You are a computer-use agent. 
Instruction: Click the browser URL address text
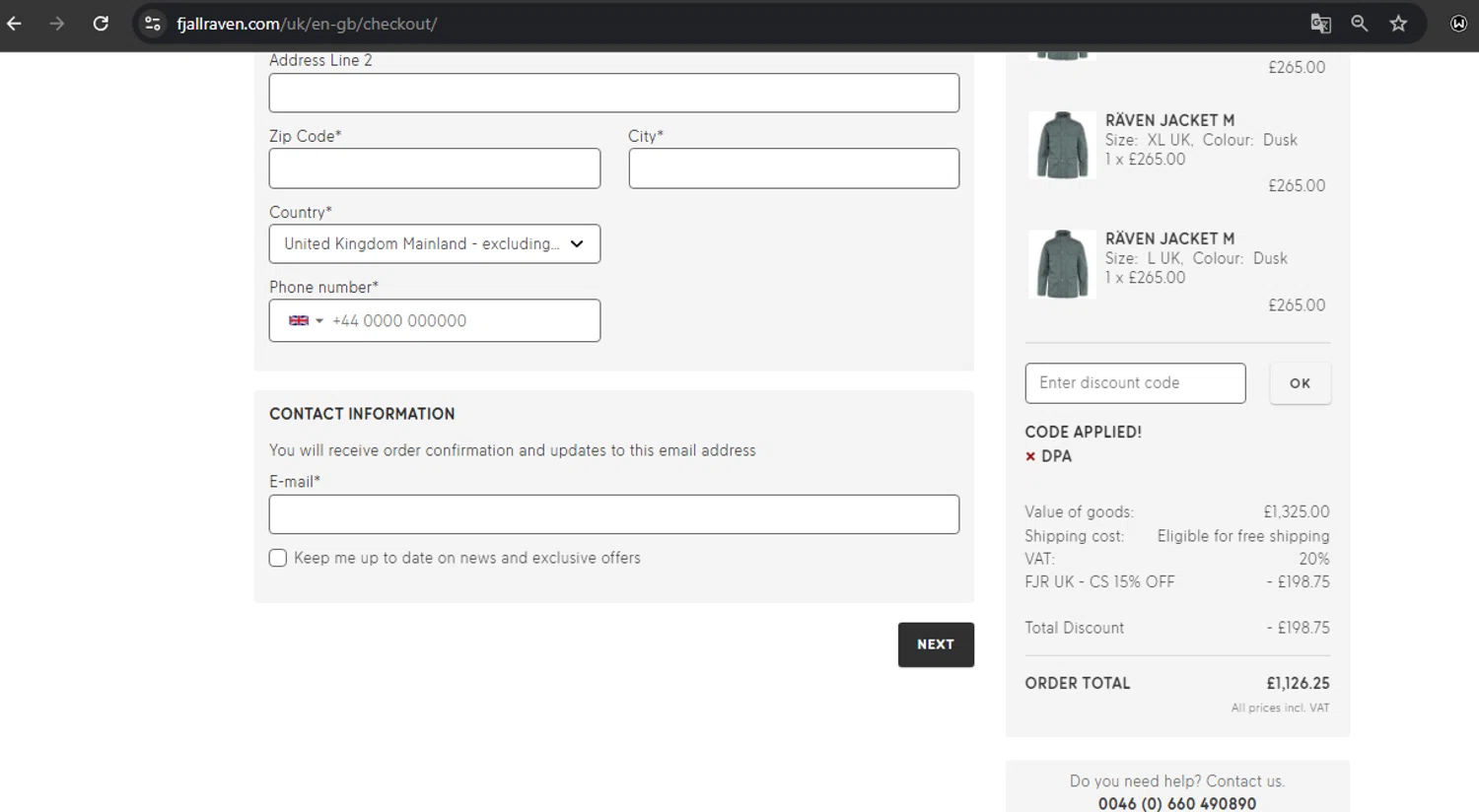click(307, 24)
